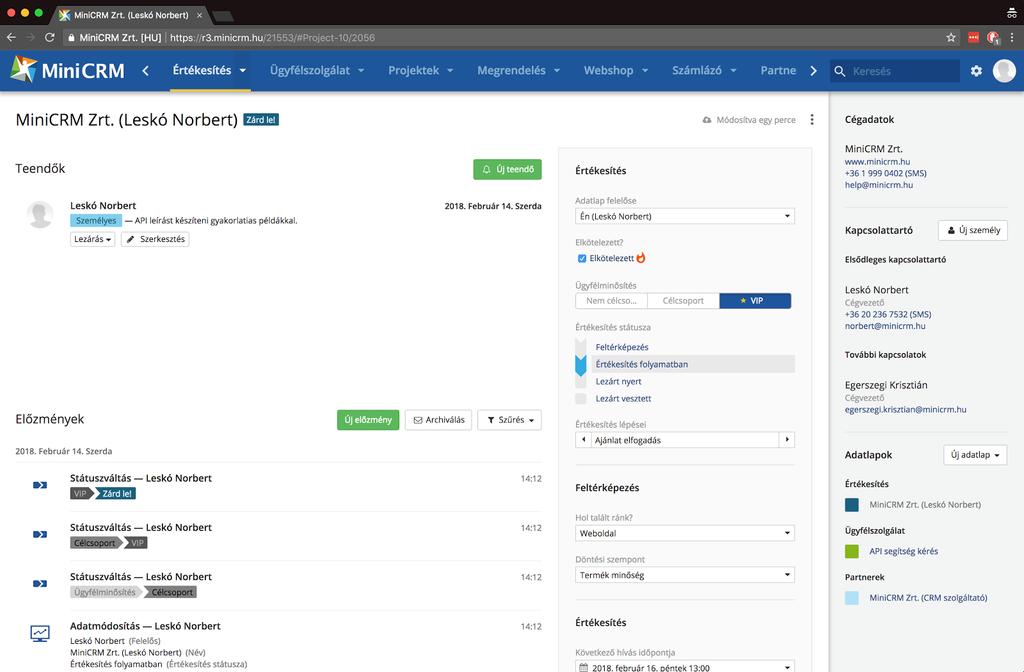
Task: Bookmark this page with the star icon
Action: click(x=951, y=38)
